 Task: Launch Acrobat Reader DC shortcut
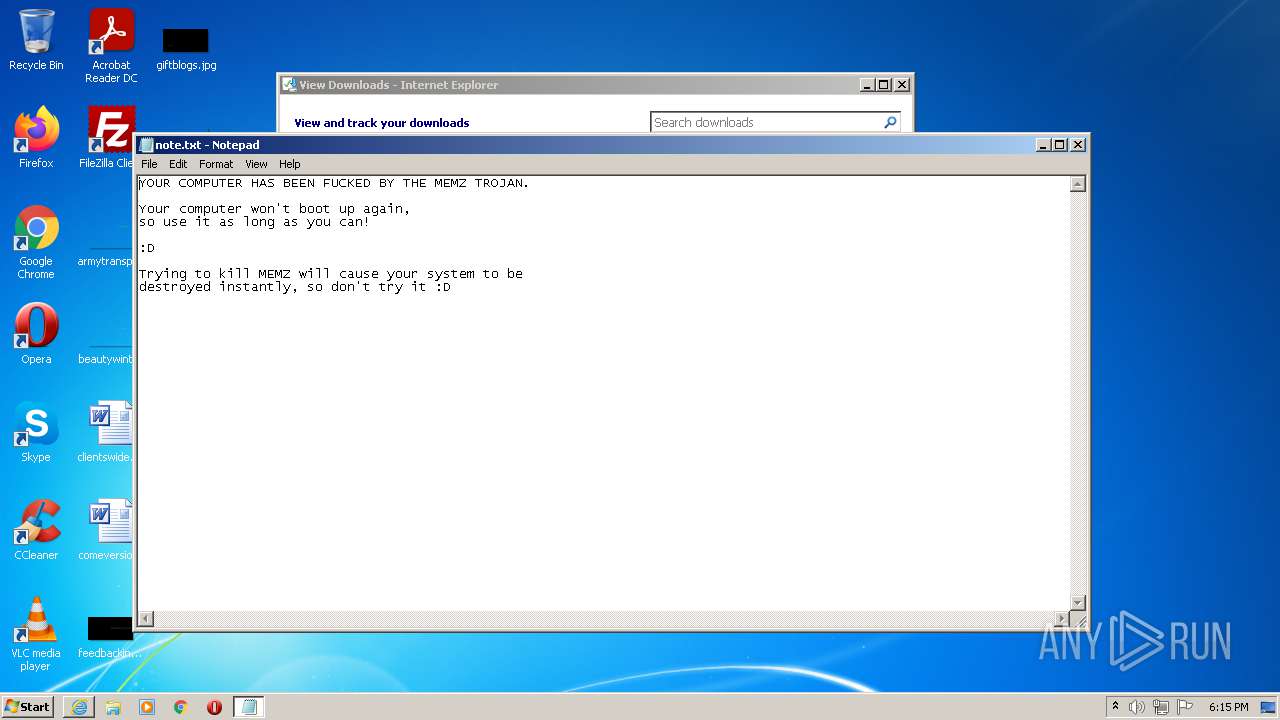pyautogui.click(x=111, y=46)
